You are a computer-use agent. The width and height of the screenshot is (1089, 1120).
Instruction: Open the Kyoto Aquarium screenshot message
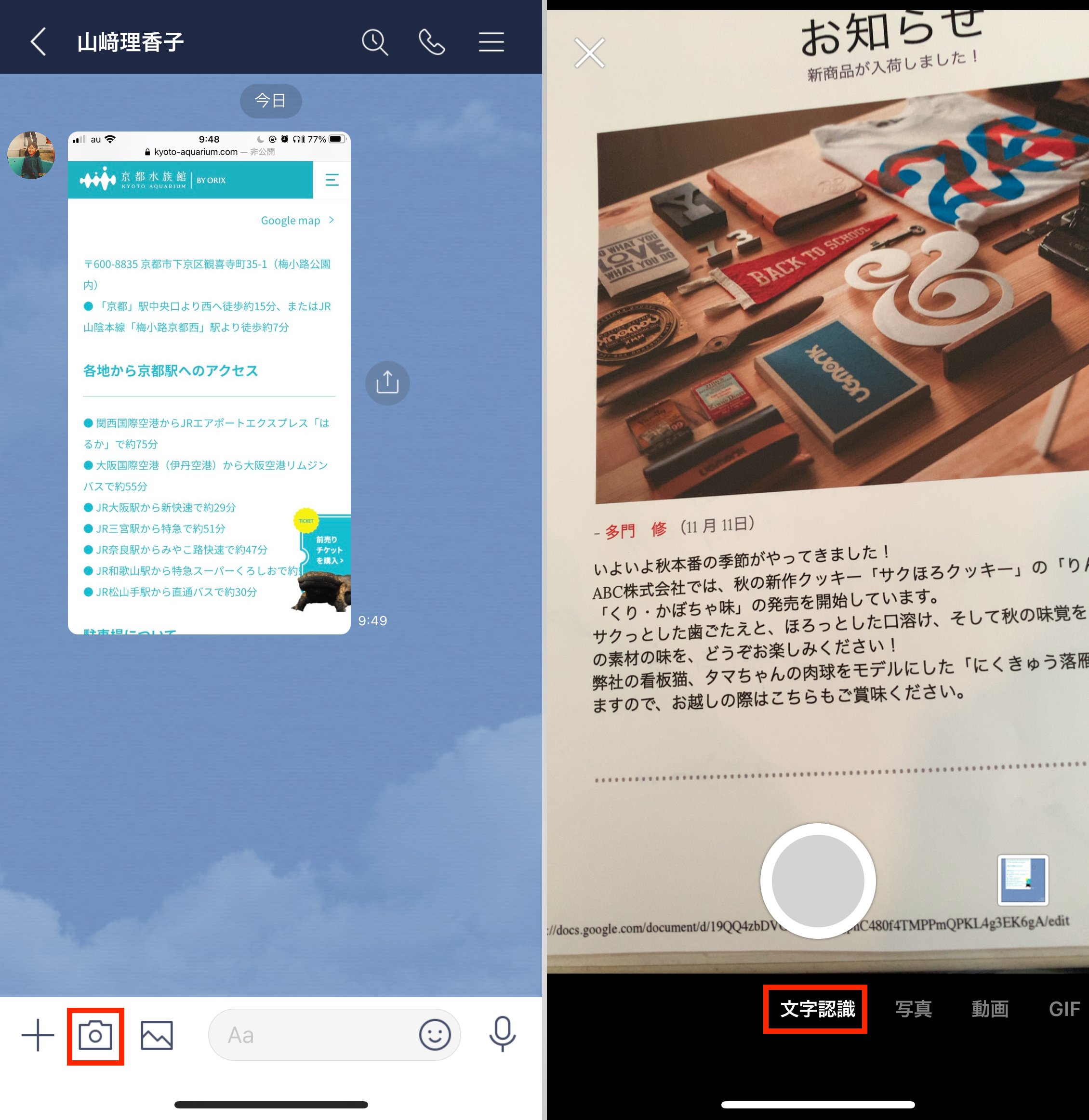[x=209, y=382]
